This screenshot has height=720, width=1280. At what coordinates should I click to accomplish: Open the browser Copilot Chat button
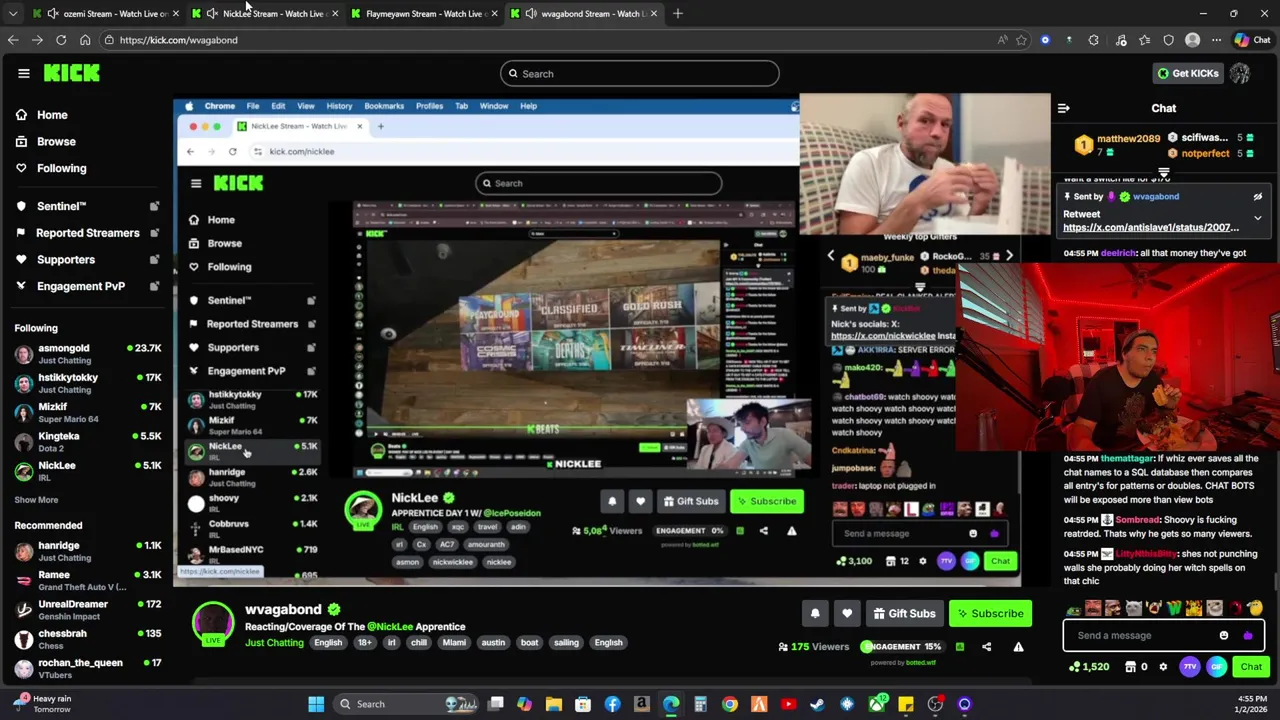pyautogui.click(x=1254, y=40)
